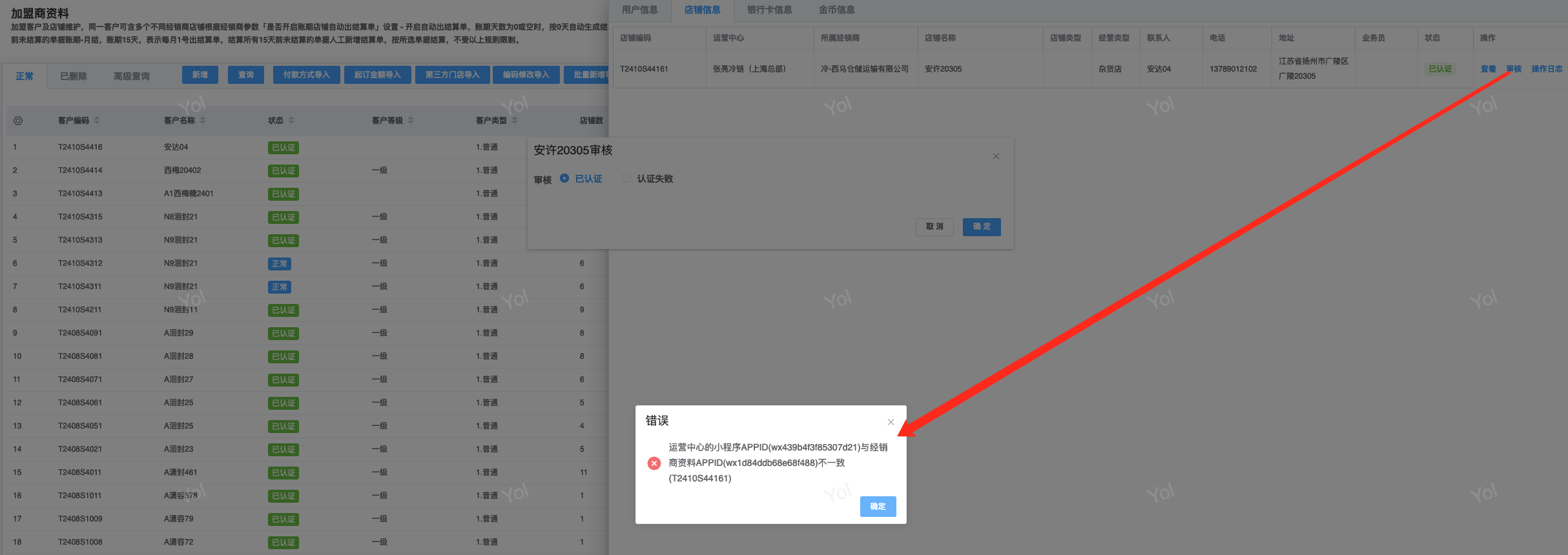This screenshot has height=555, width=1568.
Task: Open table column settings gear icon
Action: tap(18, 121)
